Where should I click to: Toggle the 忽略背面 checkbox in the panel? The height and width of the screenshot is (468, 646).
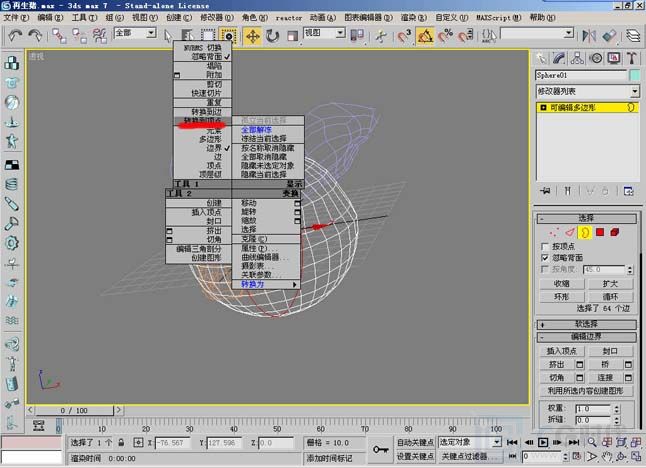(545, 258)
